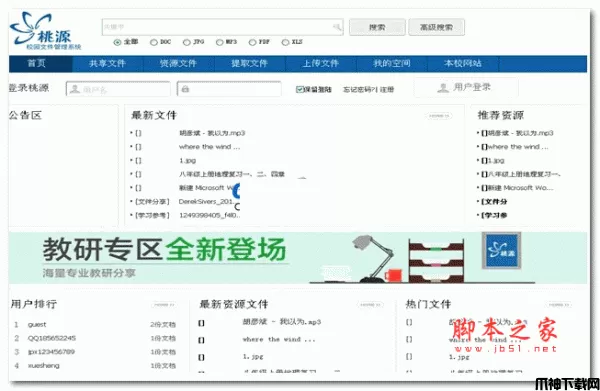Screen dimensions: 600x391
Task: Open 'where the wind ...' in 最新资源文件
Action: (x=279, y=340)
